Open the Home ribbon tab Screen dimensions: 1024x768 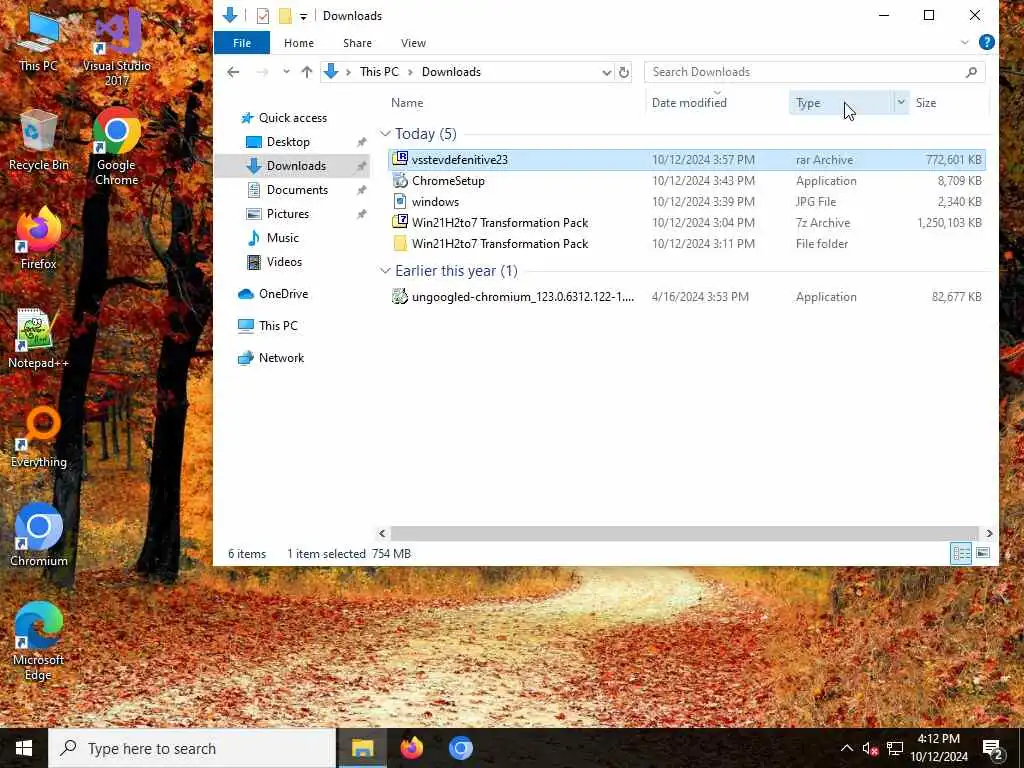click(x=299, y=43)
